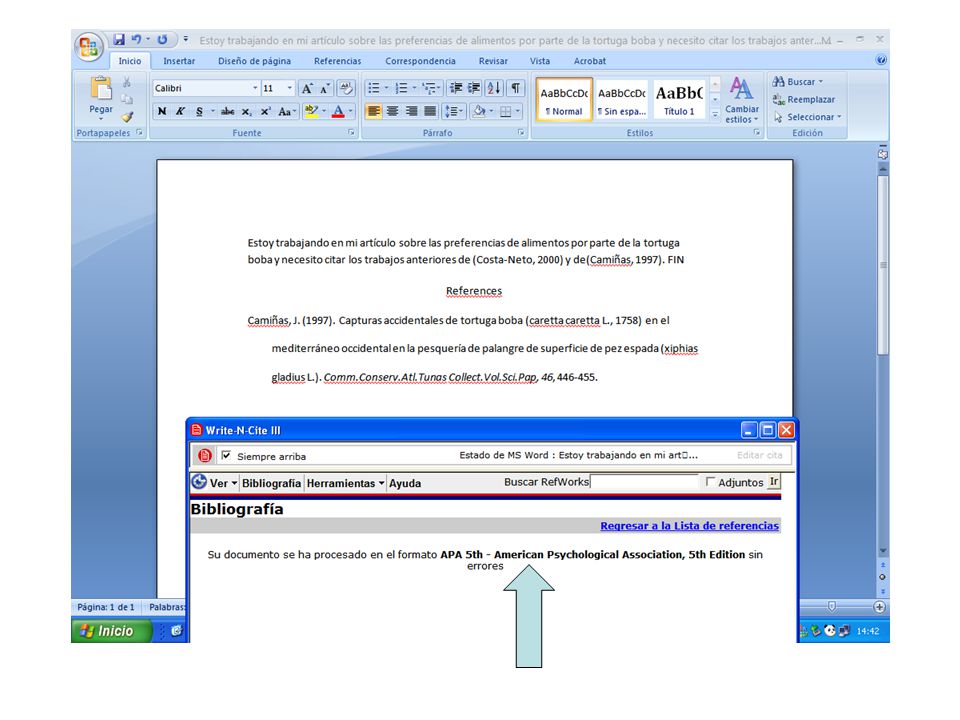Apply the Título 1 style
Screen dimensions: 960x720
(x=679, y=100)
